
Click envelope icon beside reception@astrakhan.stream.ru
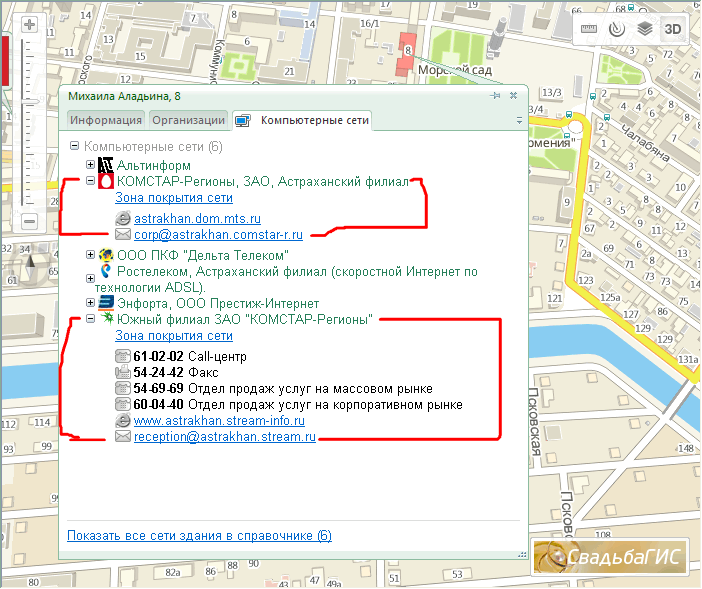[123, 436]
